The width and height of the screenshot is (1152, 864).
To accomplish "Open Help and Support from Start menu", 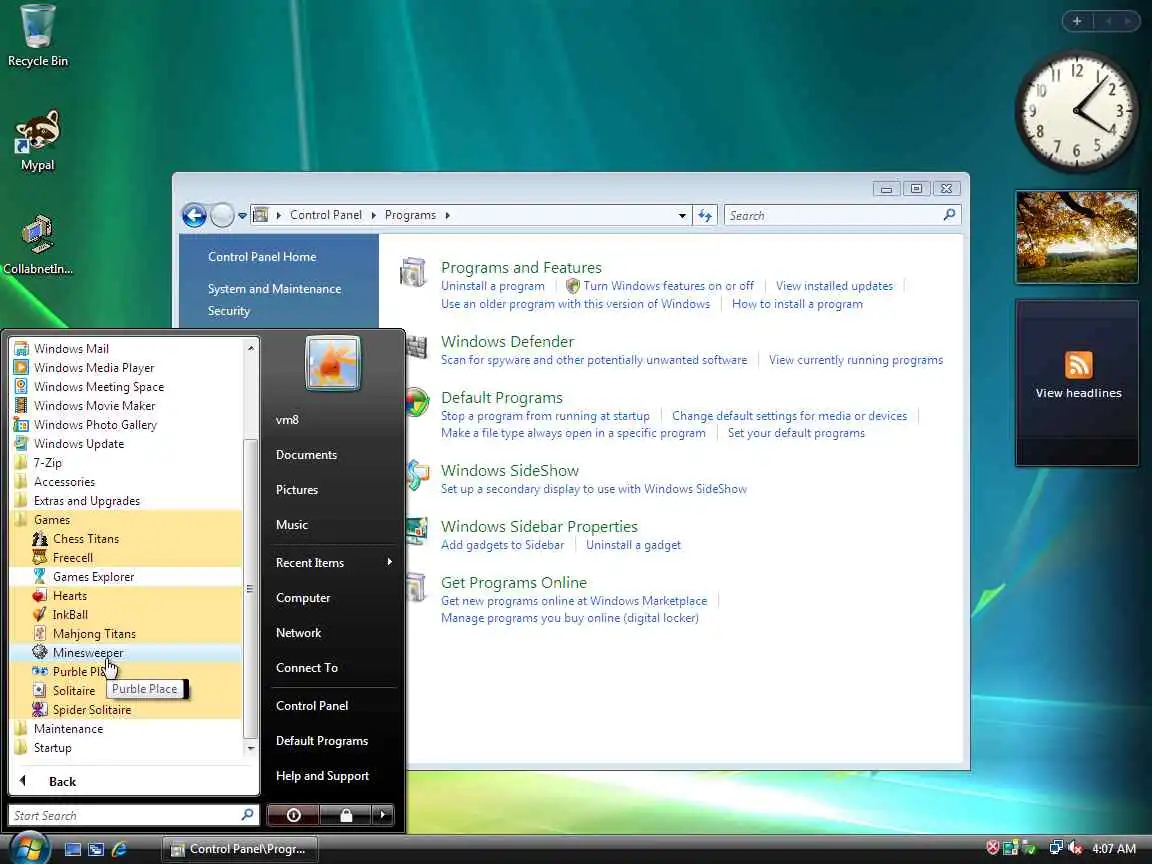I will point(322,776).
